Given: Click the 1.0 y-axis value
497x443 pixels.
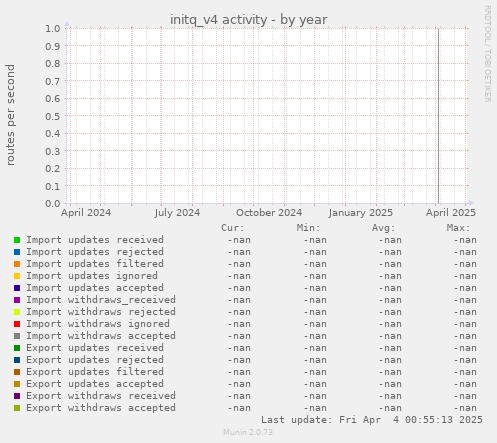Looking at the screenshot, I should 53,28.
